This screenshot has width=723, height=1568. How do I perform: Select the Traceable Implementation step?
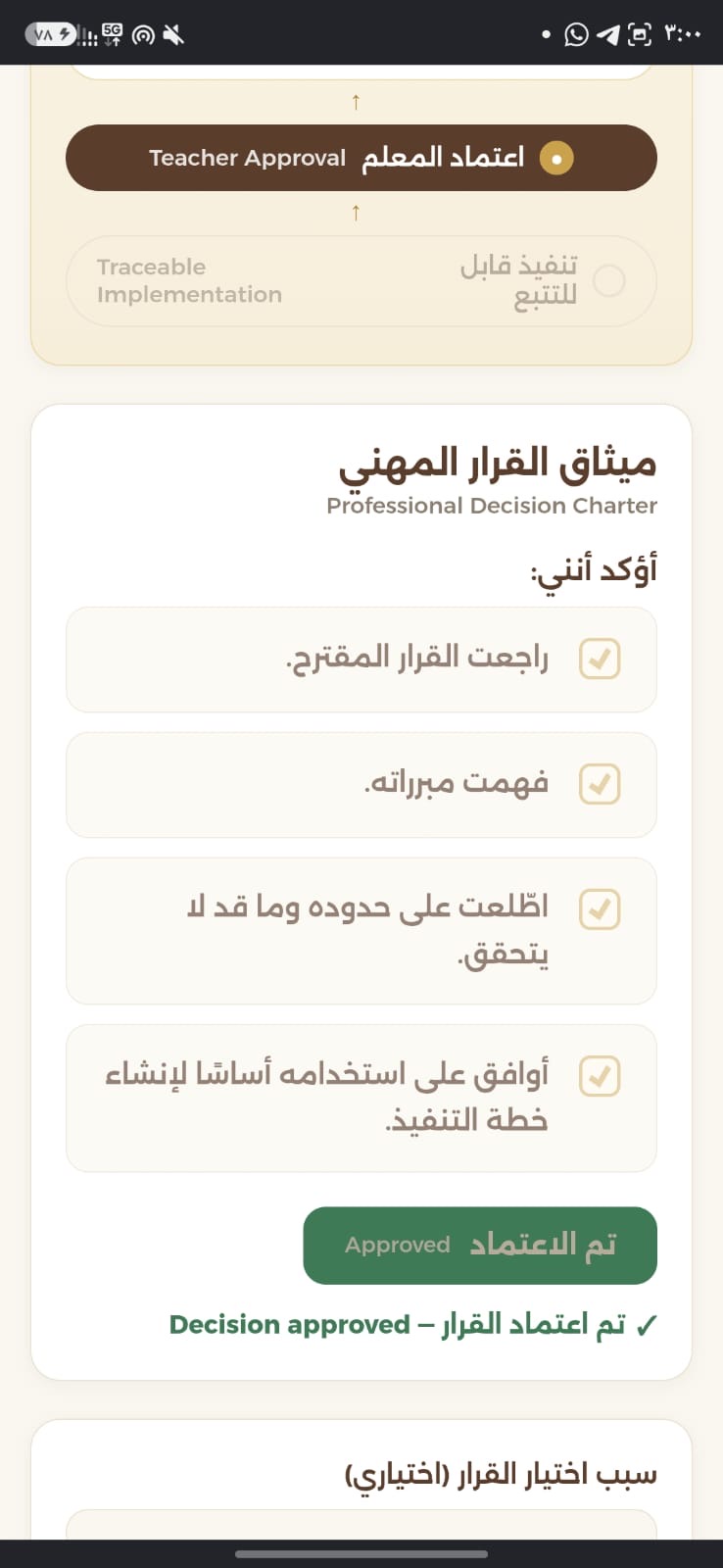pos(361,281)
